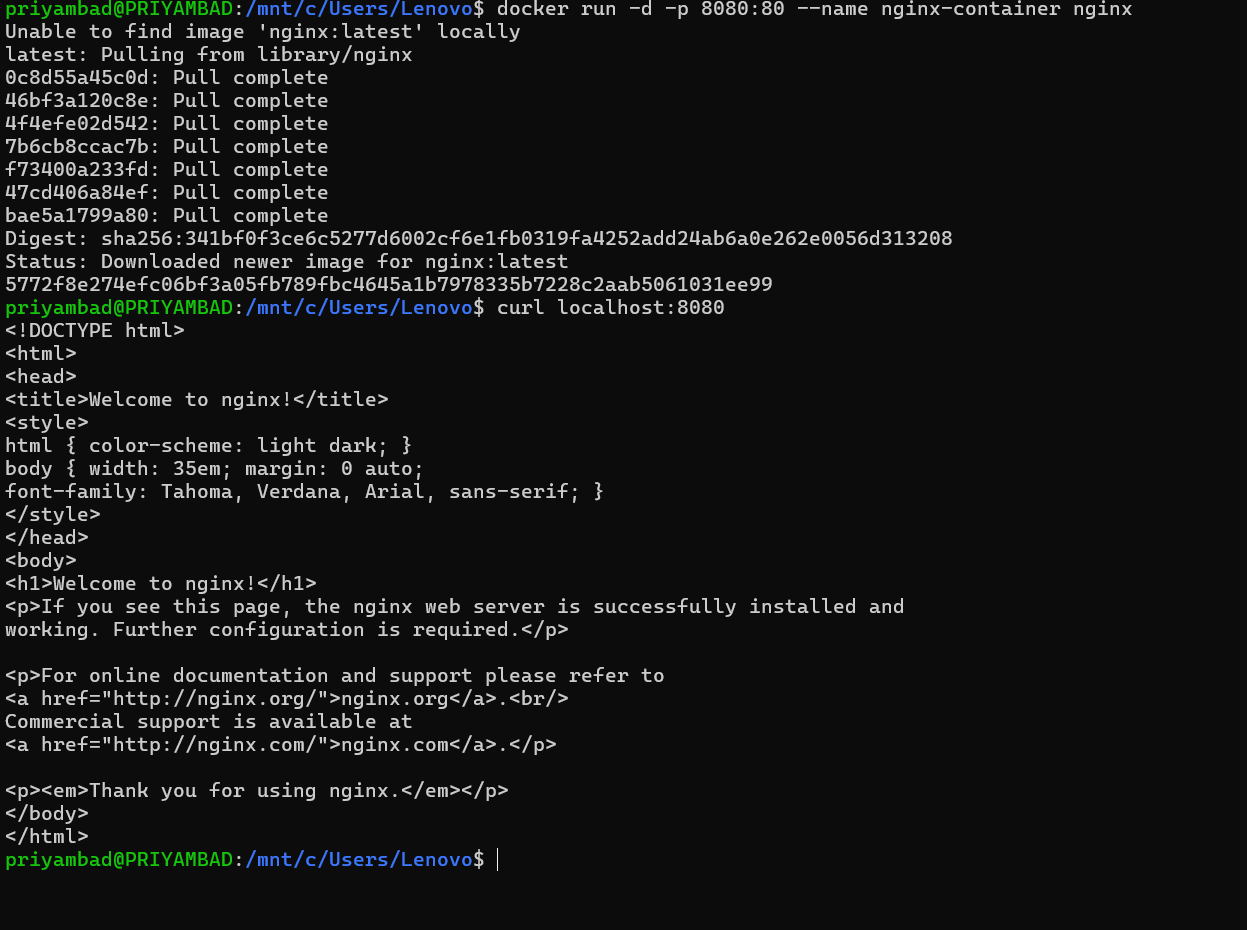
Task: Click 'Commercial support is available at' text
Action: point(208,722)
